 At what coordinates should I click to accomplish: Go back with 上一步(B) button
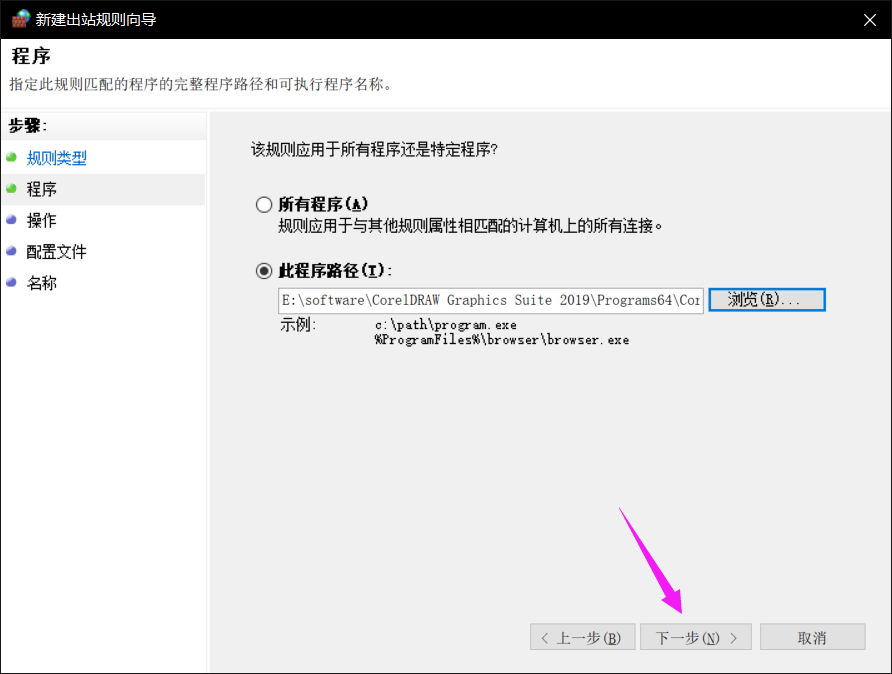[x=582, y=637]
